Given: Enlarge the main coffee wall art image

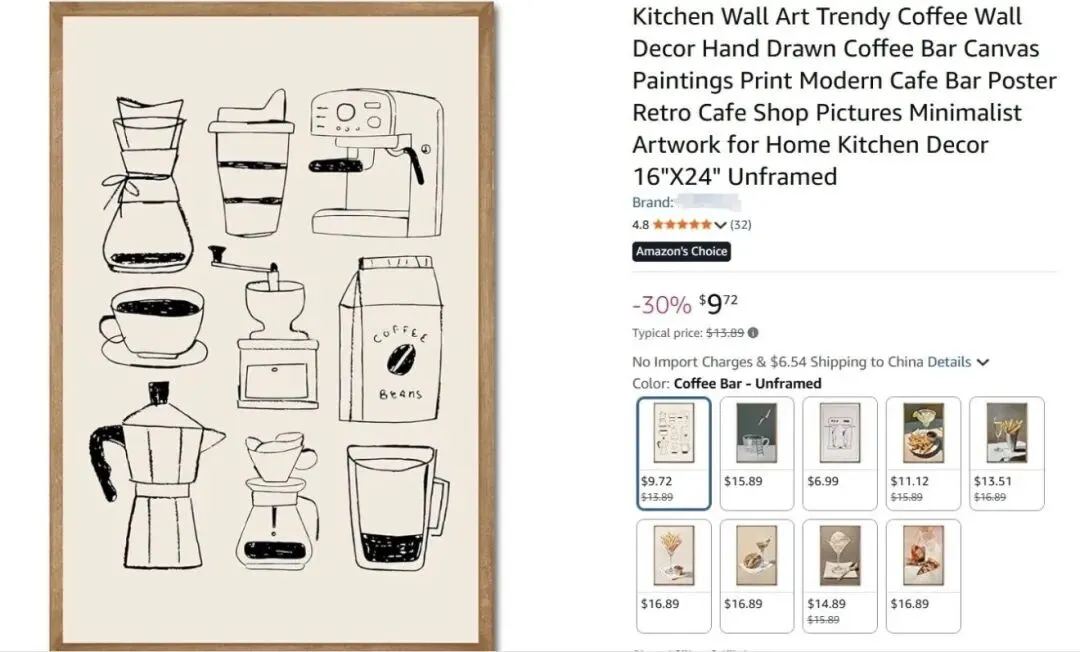Looking at the screenshot, I should (x=273, y=326).
